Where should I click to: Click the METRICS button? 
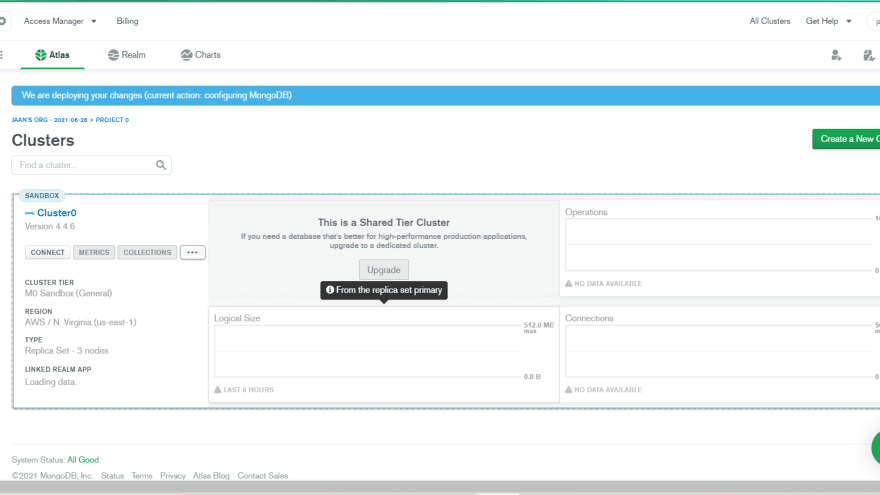point(94,253)
